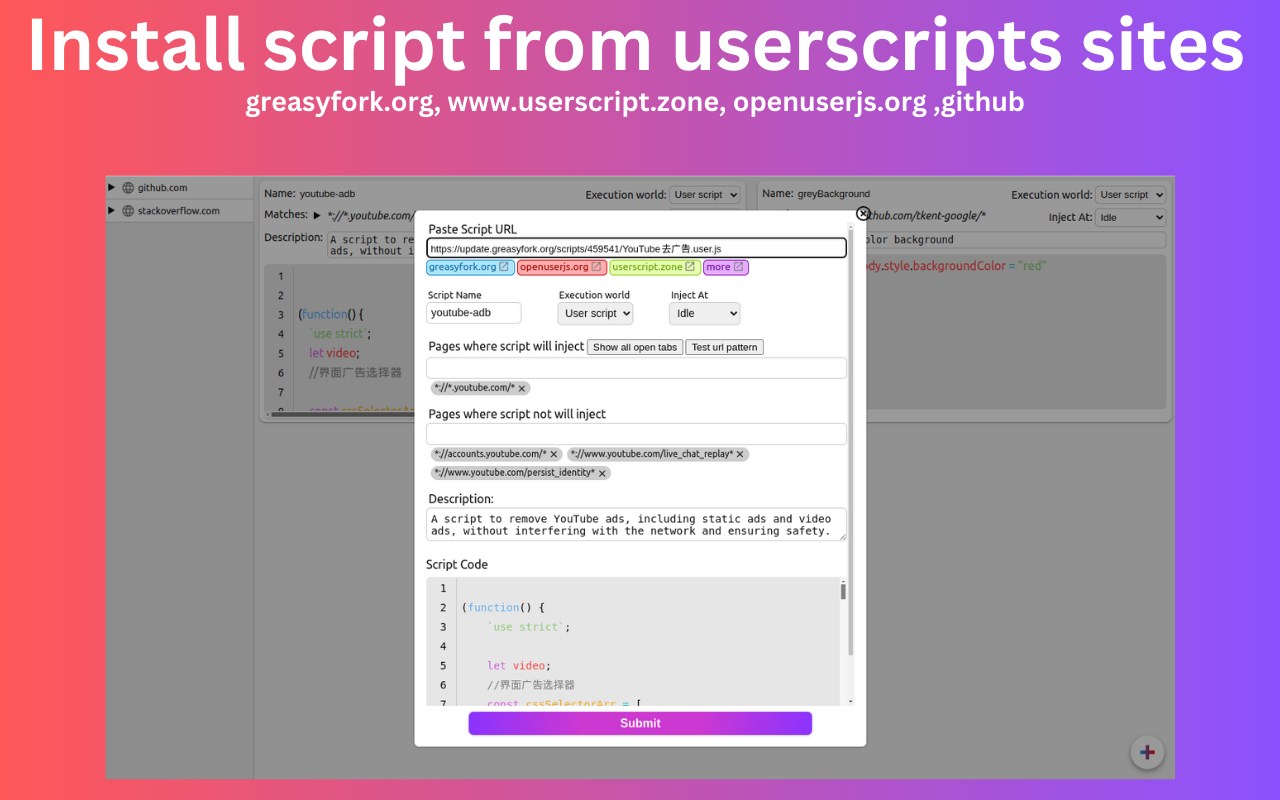Remove the accounts.youtube.com exclude tag

pos(554,454)
